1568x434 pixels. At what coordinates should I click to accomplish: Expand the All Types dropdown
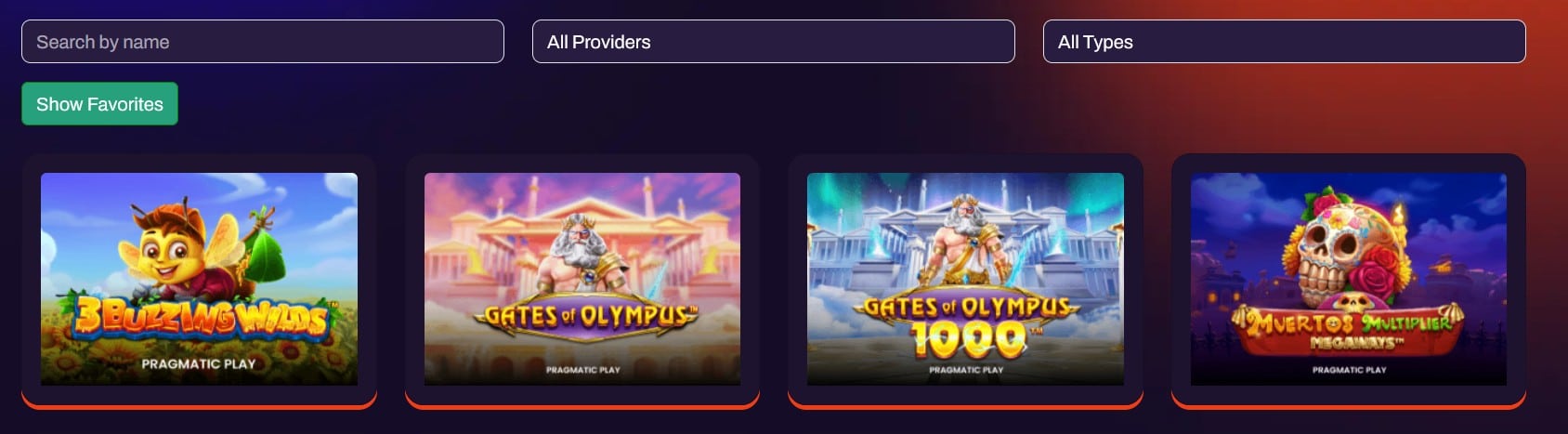coord(1285,42)
